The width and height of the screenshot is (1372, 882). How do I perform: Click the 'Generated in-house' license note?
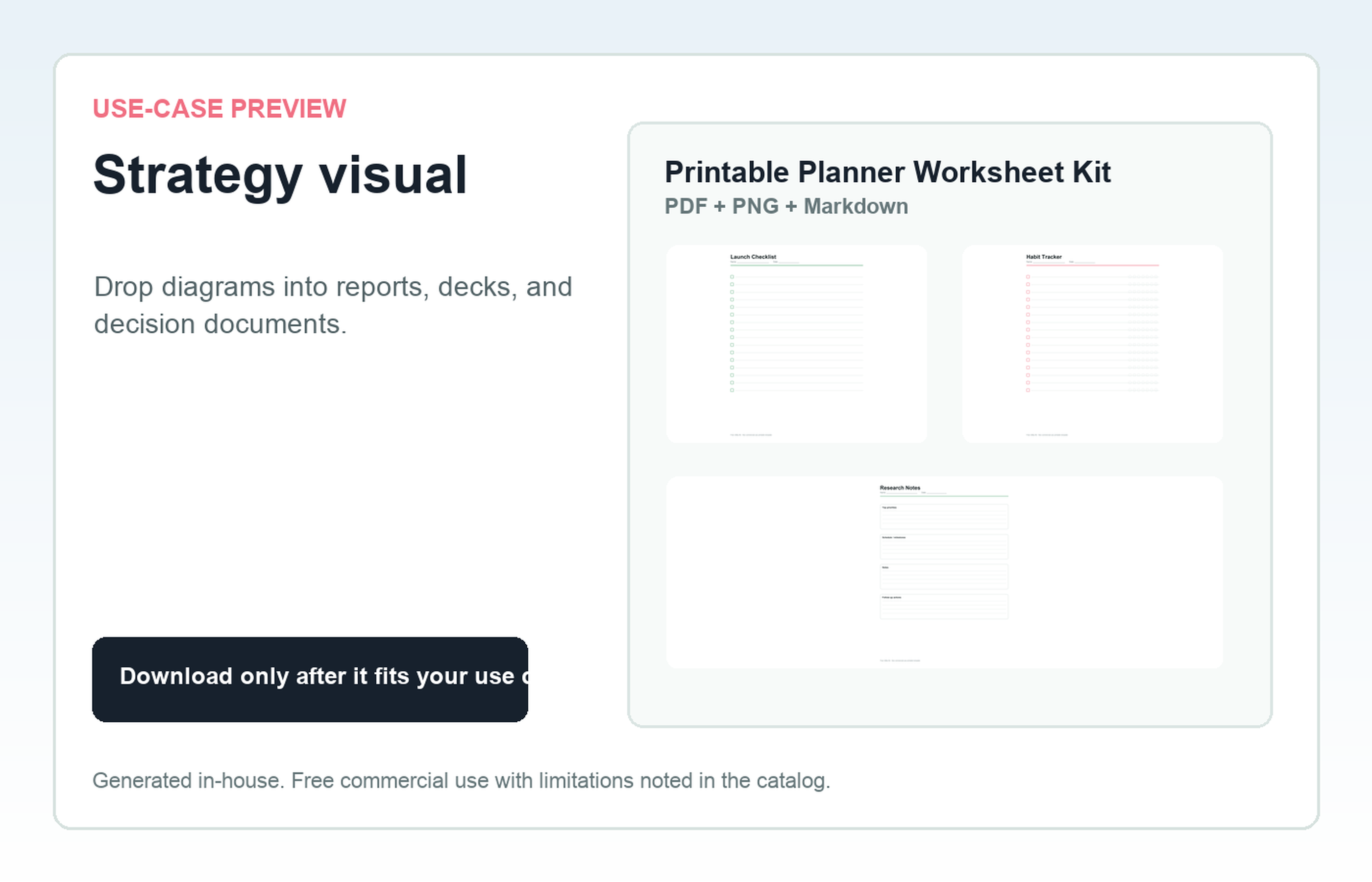[461, 781]
